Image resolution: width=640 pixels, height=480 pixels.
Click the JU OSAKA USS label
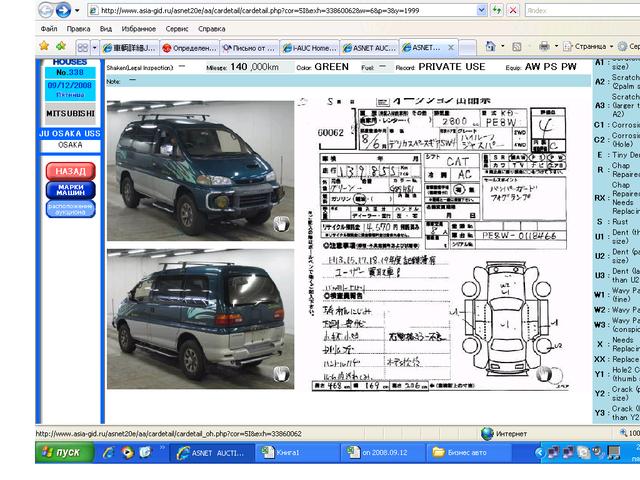point(70,133)
